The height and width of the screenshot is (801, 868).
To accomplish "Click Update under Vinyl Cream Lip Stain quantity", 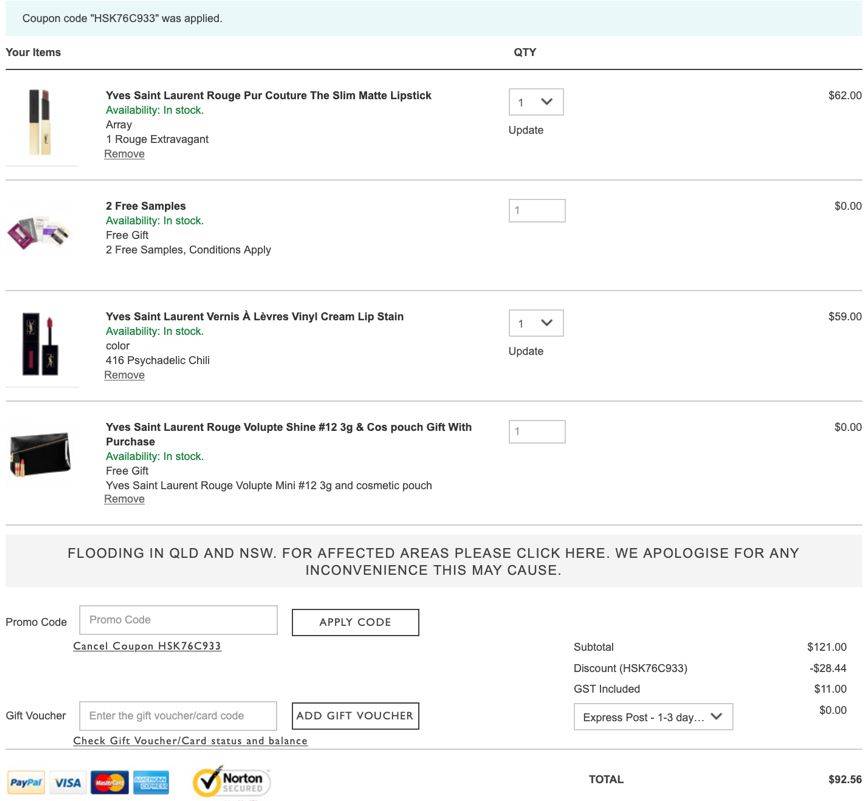I will (x=526, y=351).
